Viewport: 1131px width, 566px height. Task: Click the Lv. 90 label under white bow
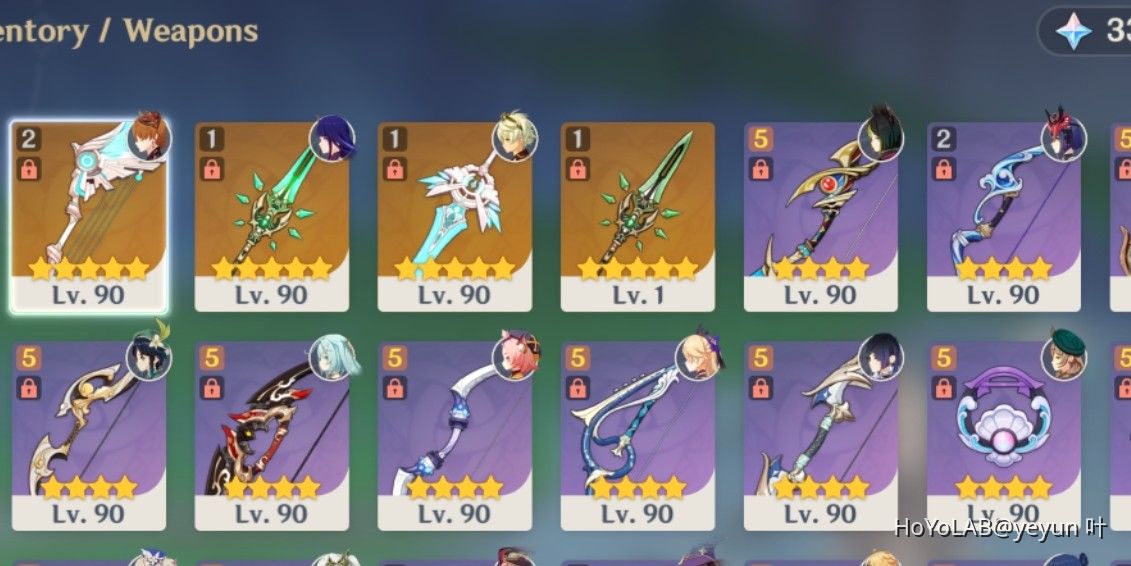454,513
